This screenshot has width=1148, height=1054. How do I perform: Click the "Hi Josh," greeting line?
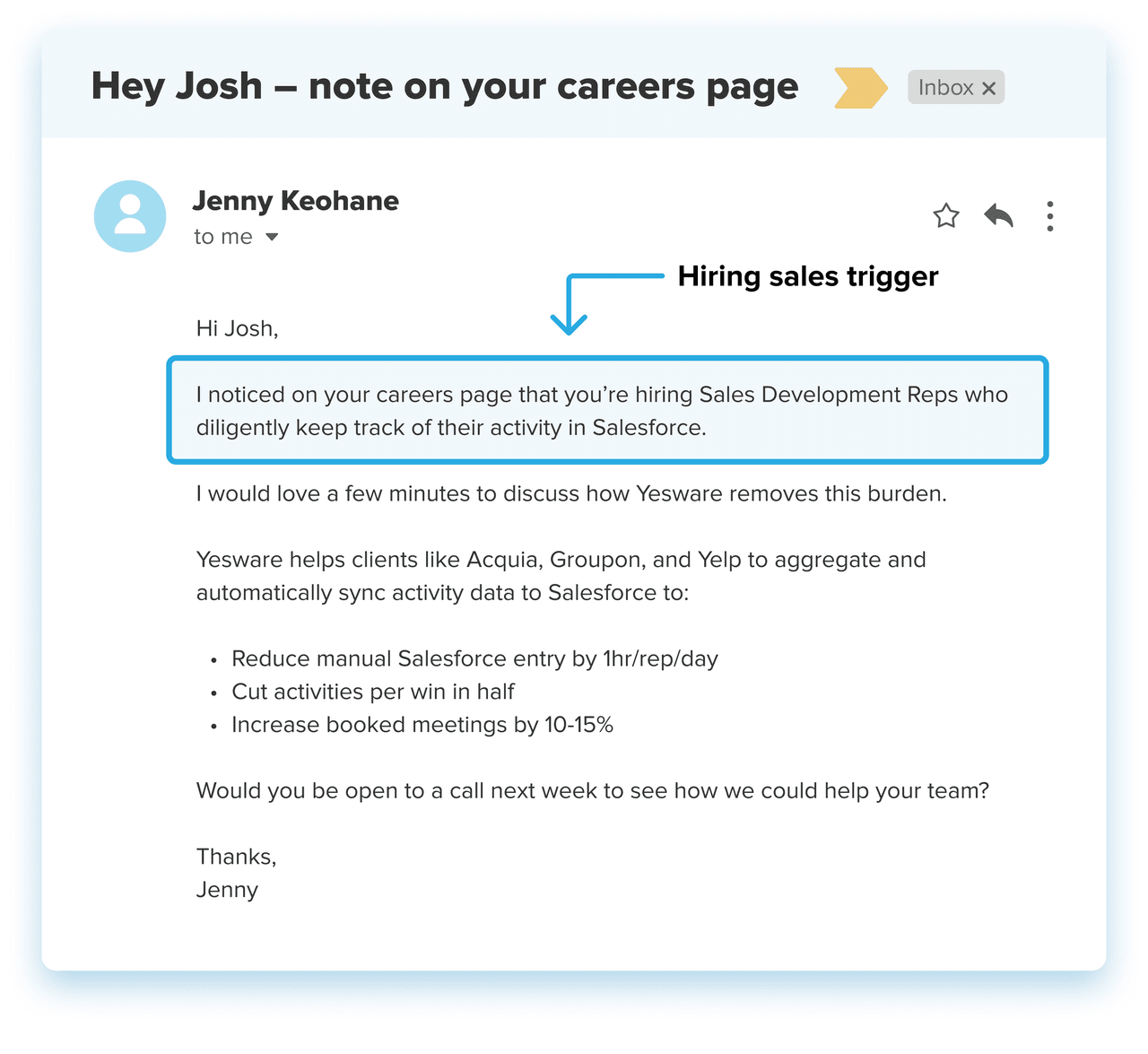[x=238, y=329]
